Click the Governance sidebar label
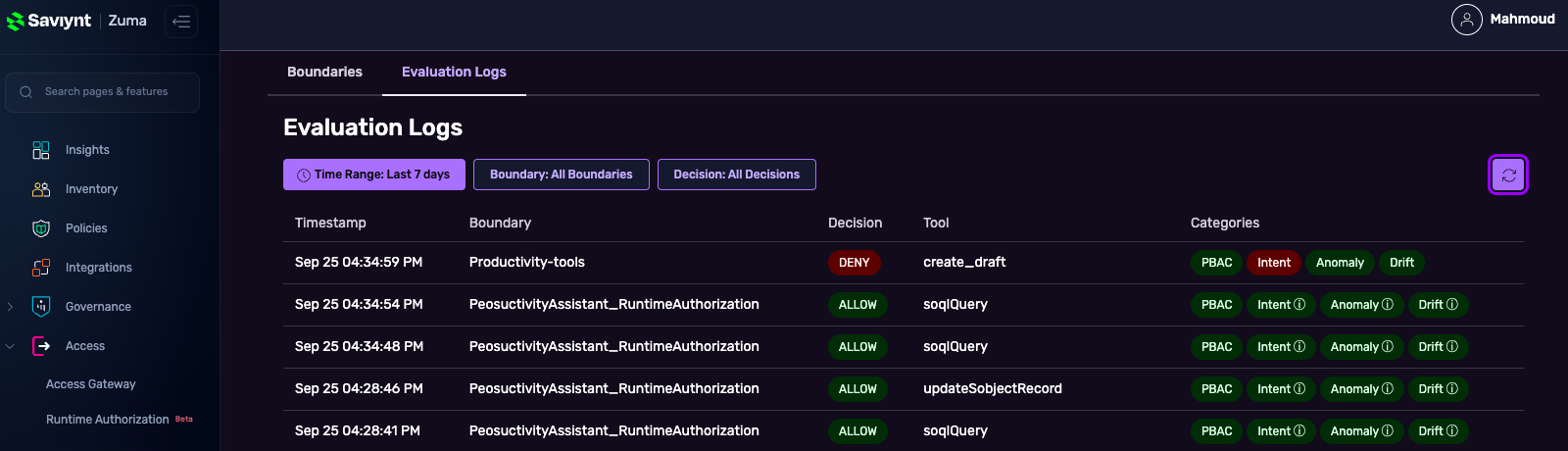 98,307
